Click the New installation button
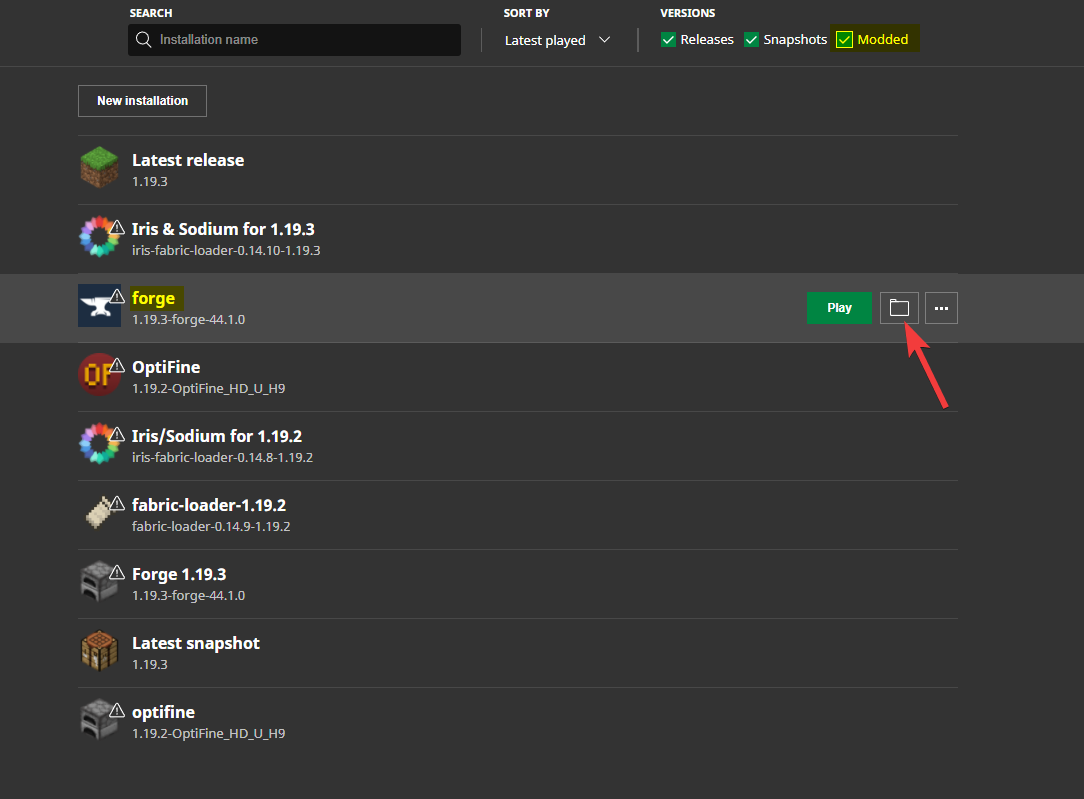 [142, 101]
